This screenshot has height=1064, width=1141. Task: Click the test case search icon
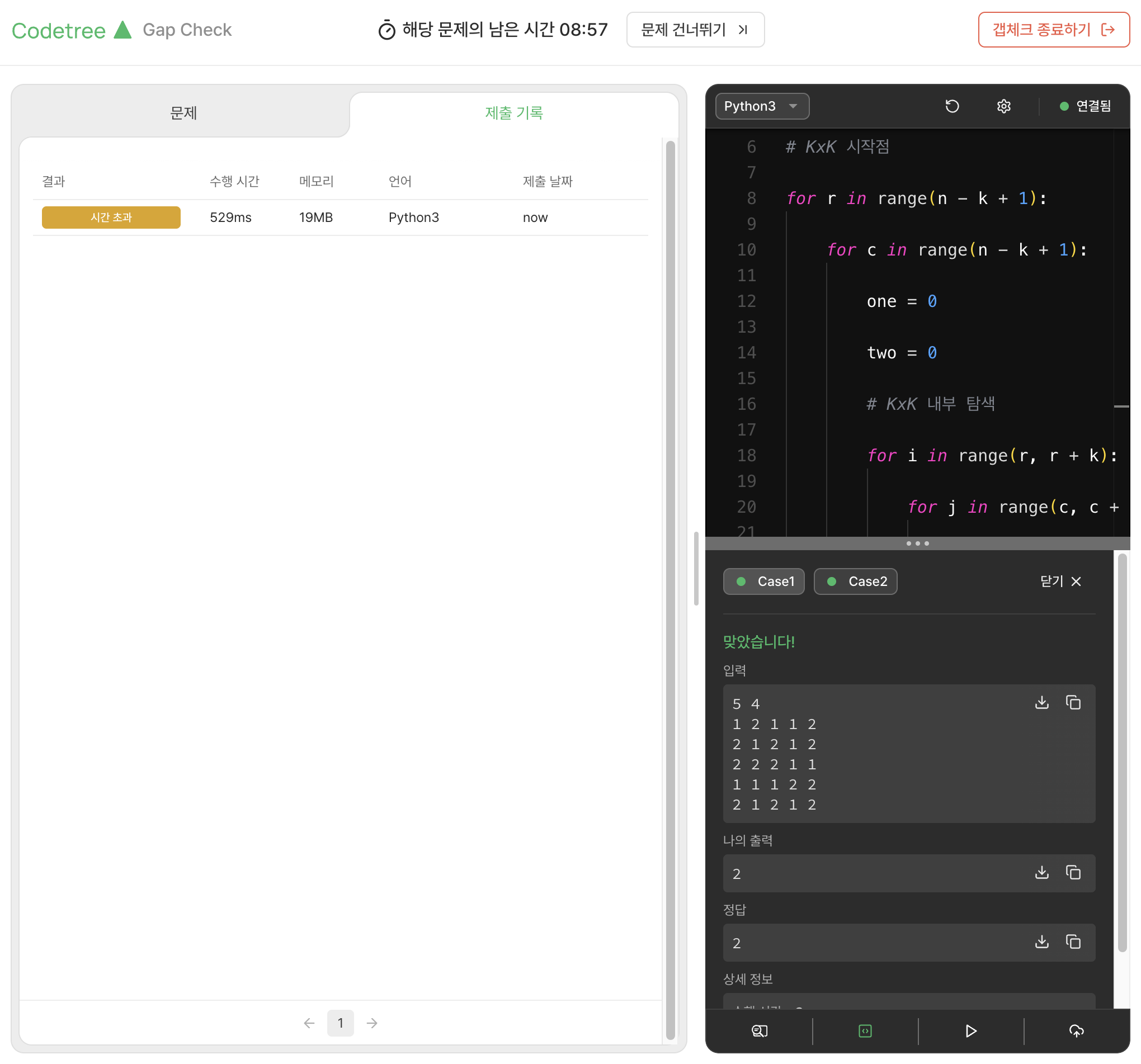pyautogui.click(x=760, y=1031)
